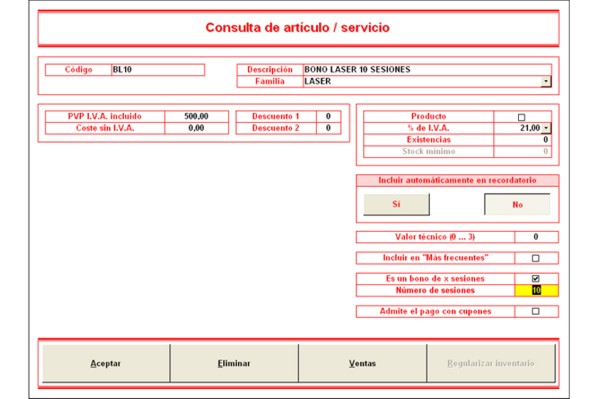Viewport: 598px width, 399px height.
Task: Click the Descuento 1 value field
Action: pyautogui.click(x=328, y=116)
